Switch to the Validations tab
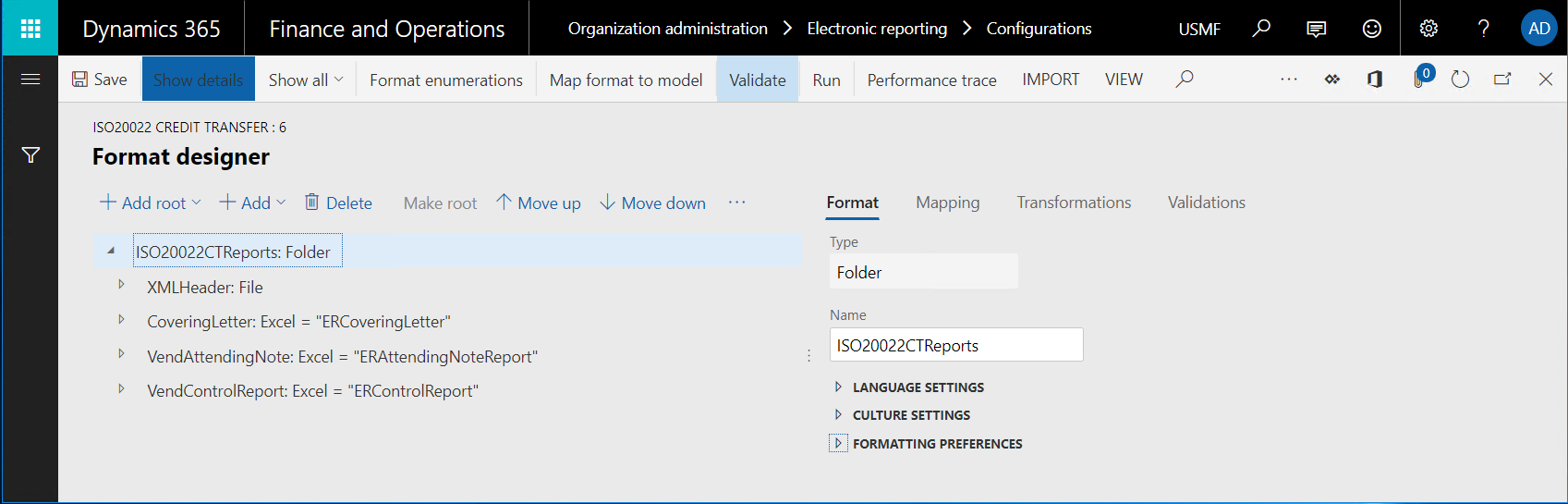Screen dimensions: 1568x504 point(1206,203)
